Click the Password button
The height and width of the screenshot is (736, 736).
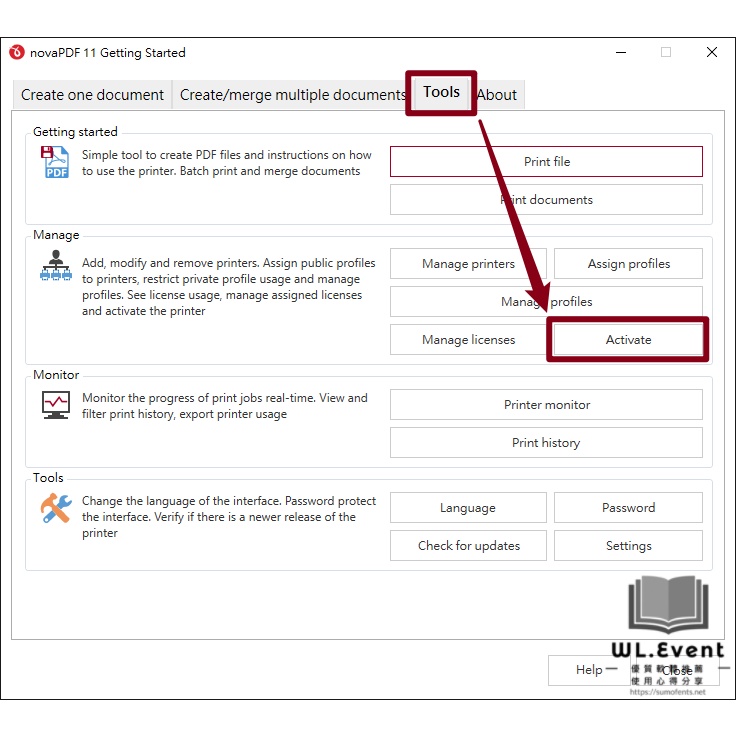click(x=628, y=508)
